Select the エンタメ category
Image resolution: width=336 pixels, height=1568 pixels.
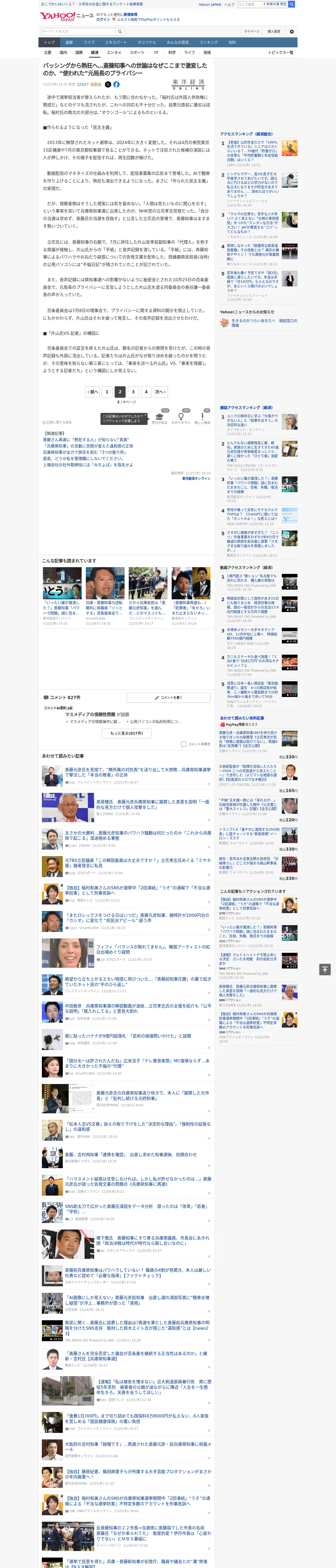coord(114,52)
